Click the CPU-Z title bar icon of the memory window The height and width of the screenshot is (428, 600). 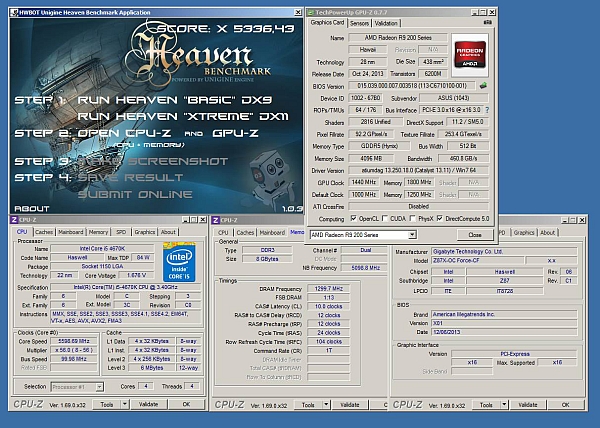click(215, 220)
